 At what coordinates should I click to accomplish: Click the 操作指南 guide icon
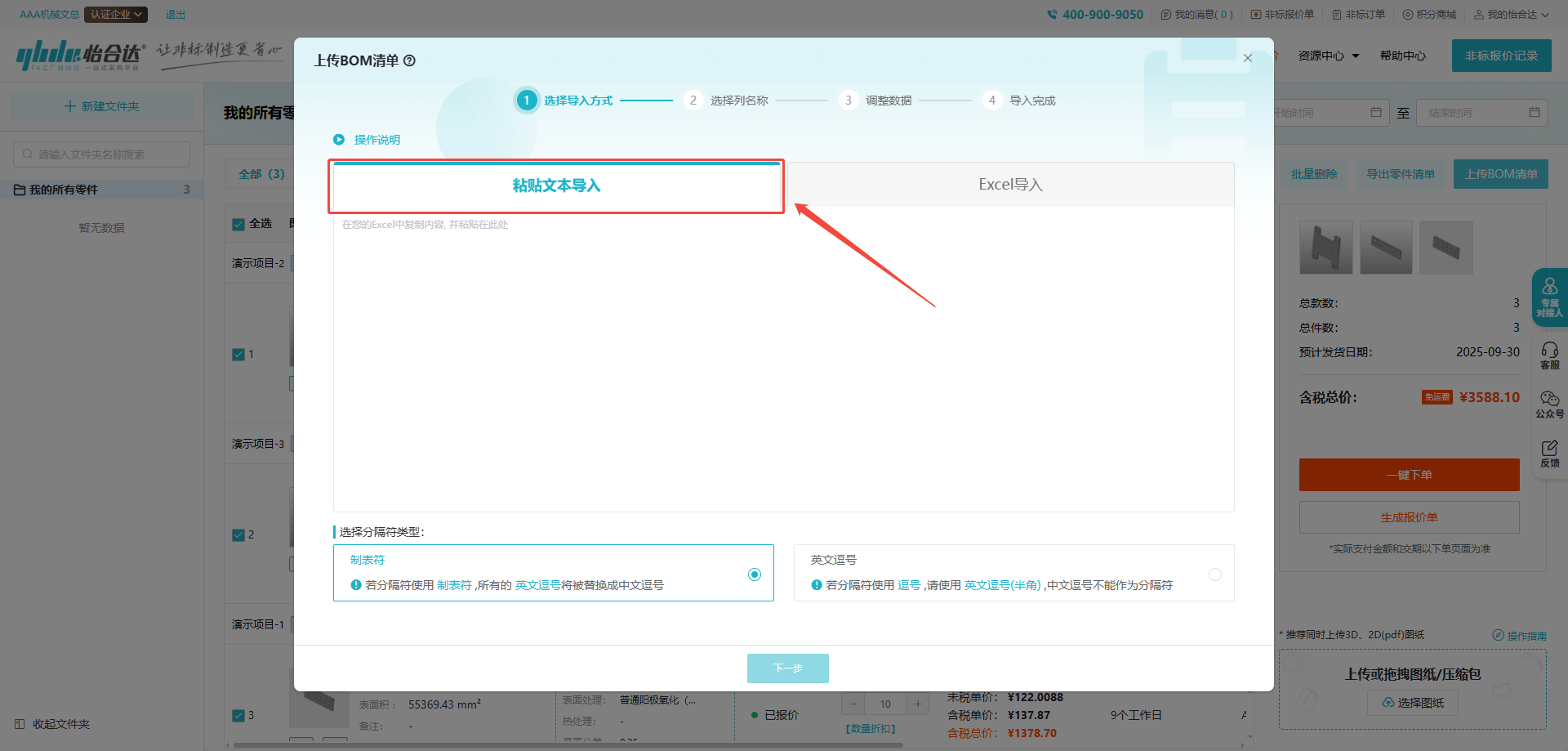point(1498,636)
